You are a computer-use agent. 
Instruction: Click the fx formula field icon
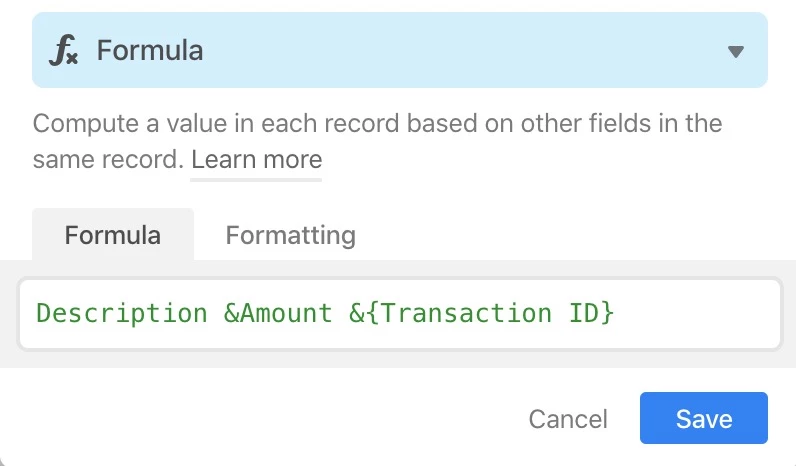pos(63,50)
